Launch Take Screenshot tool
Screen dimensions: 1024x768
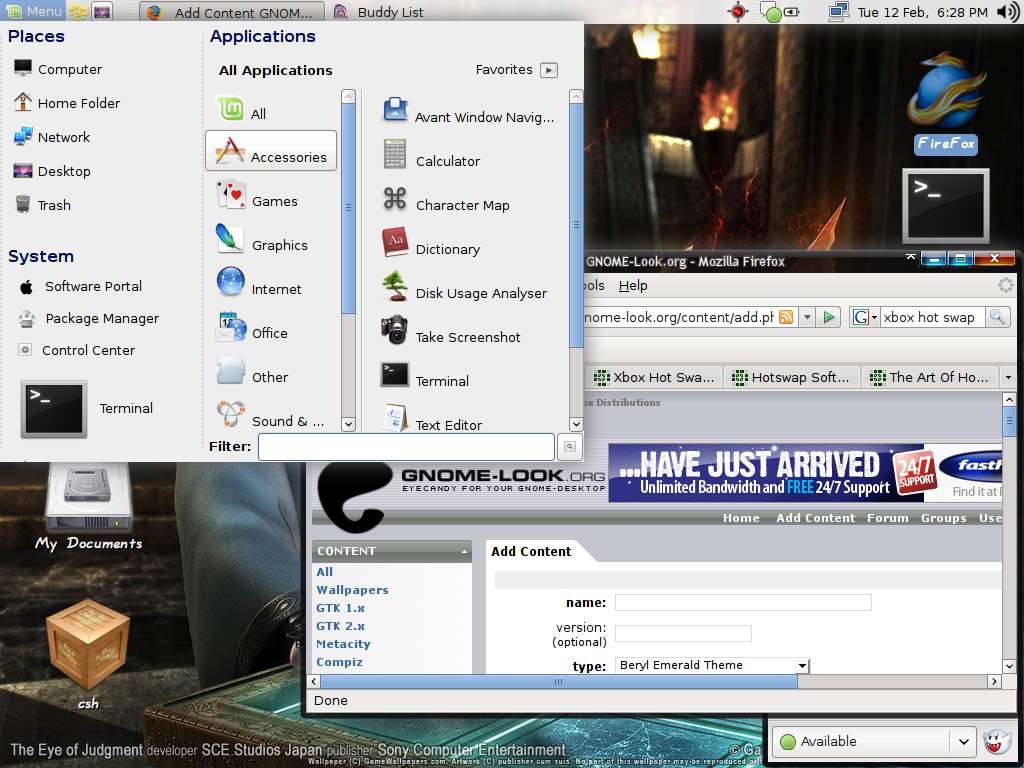click(452, 332)
